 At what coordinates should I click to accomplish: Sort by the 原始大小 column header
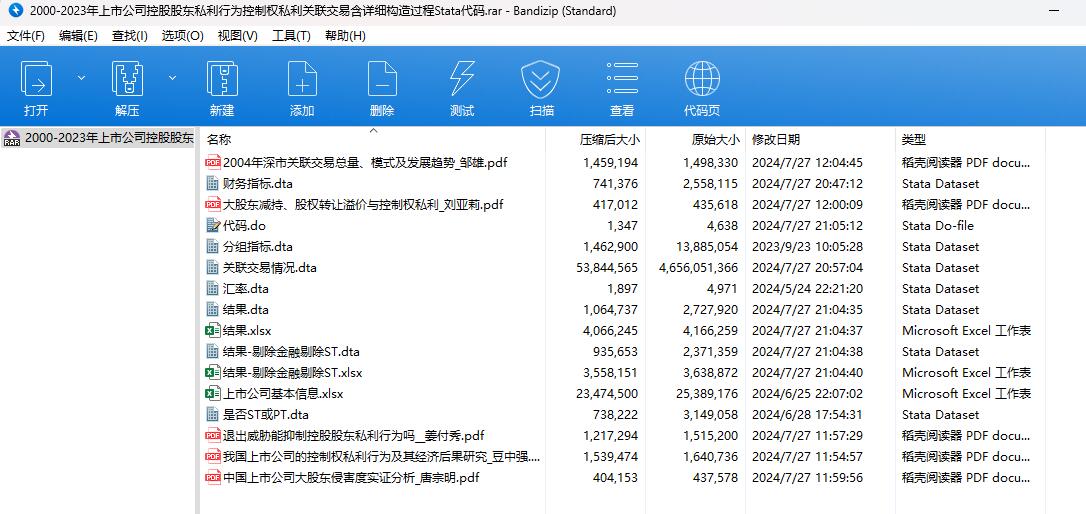pos(715,140)
